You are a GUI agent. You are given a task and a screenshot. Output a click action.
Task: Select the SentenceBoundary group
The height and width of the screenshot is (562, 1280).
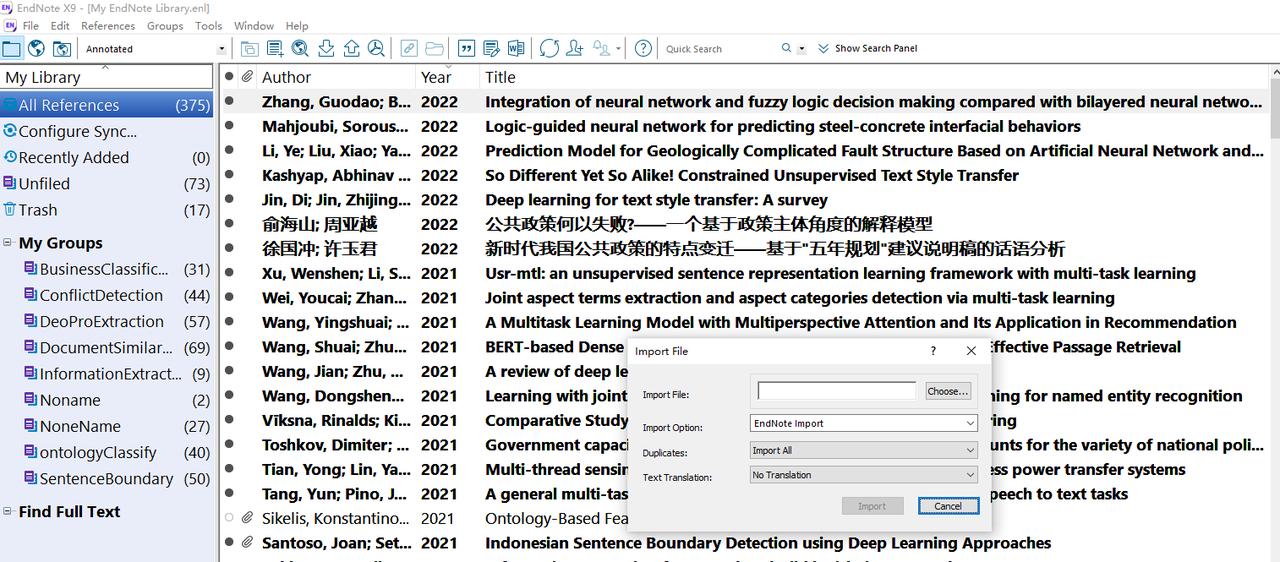tap(106, 479)
